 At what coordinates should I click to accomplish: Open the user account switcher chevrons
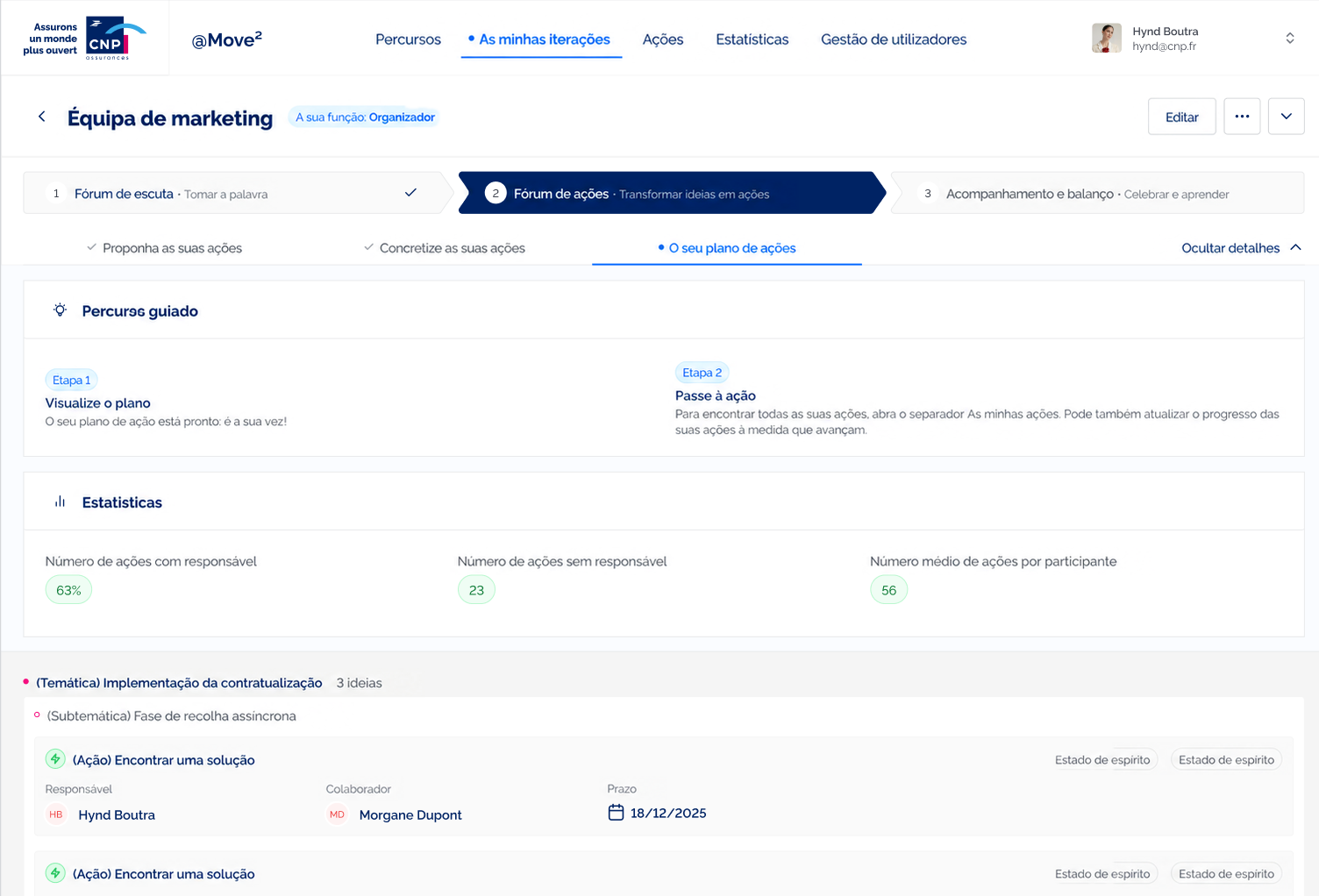pyautogui.click(x=1290, y=39)
